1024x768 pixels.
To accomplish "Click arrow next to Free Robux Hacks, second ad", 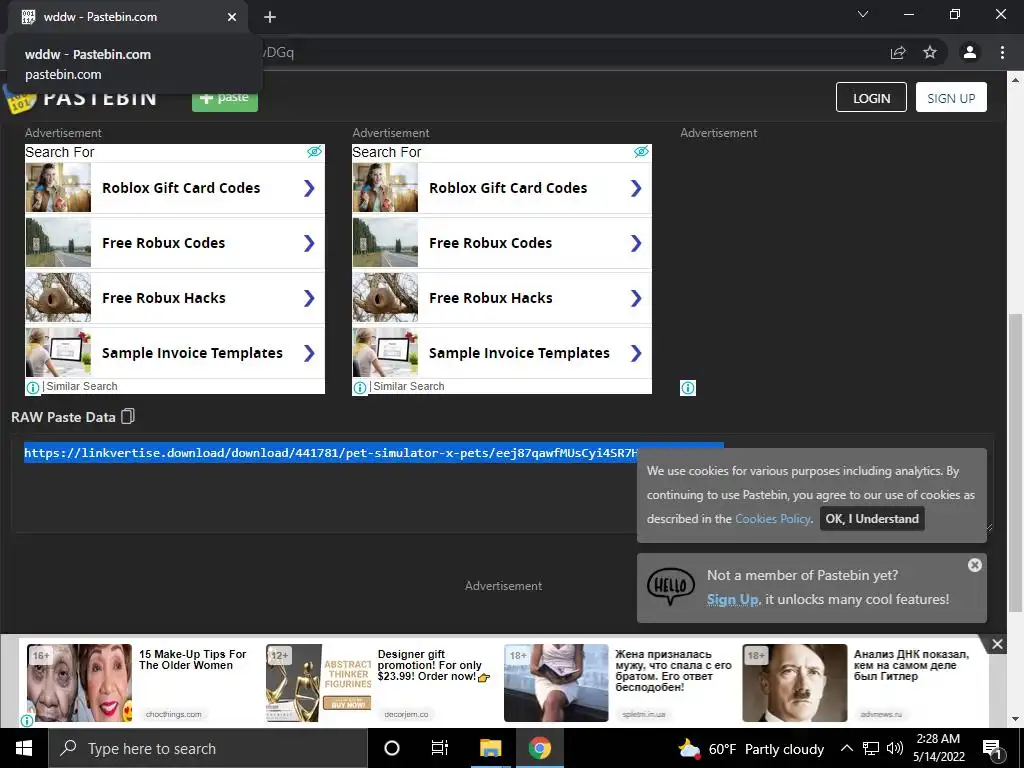I will (636, 298).
